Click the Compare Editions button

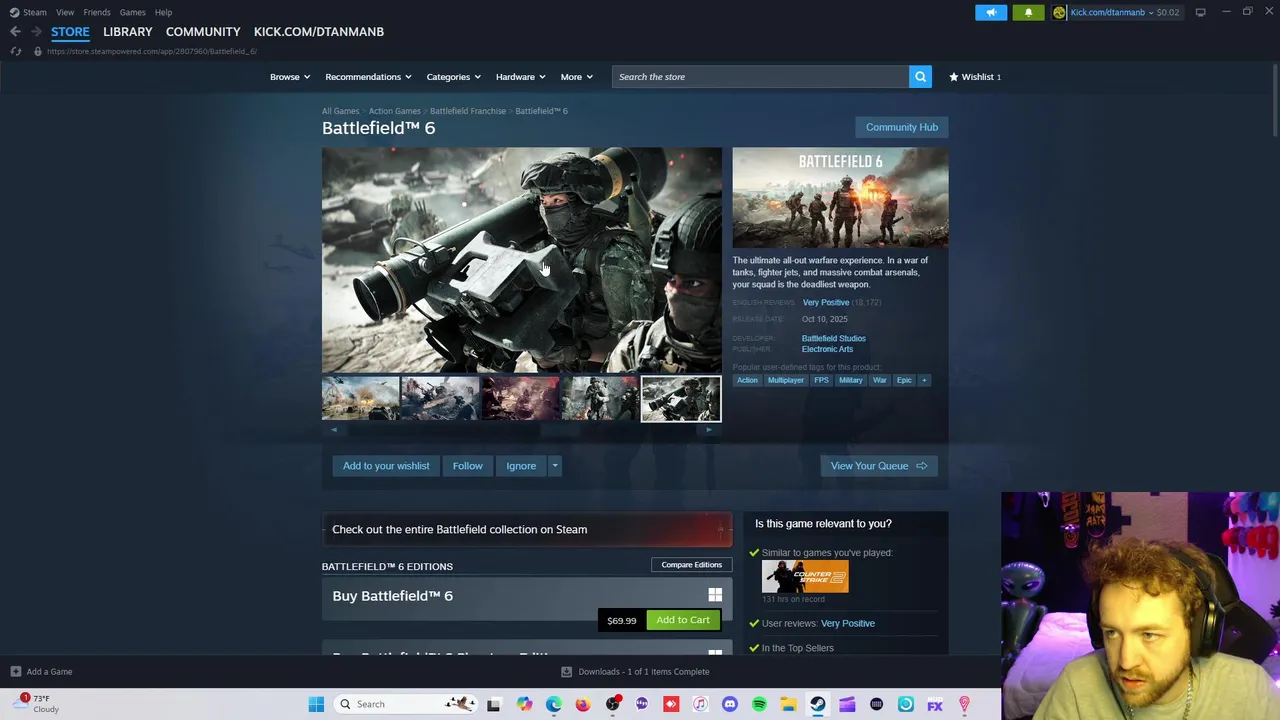[x=691, y=565]
